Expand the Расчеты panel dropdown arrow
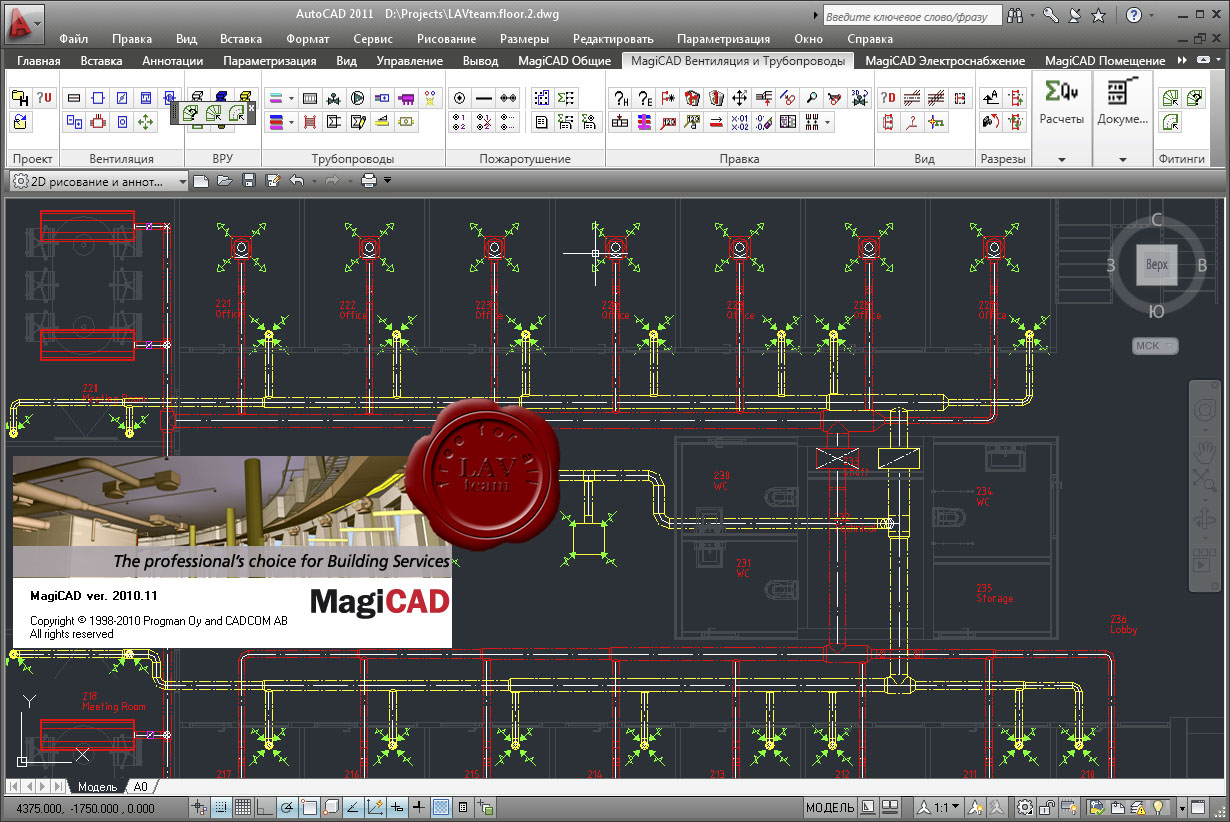Screen dimensions: 1230x822 (x=1061, y=160)
